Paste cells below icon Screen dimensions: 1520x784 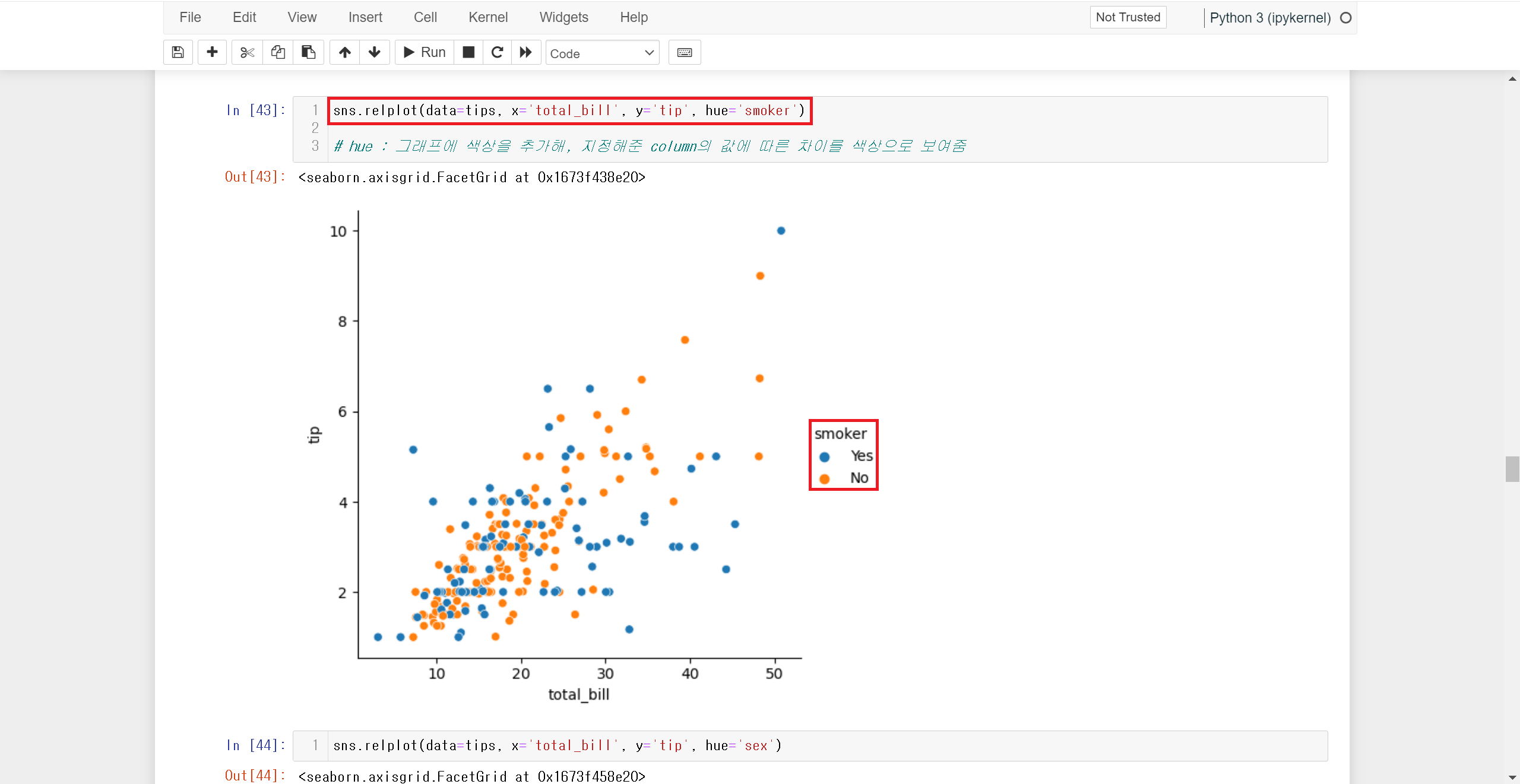(308, 52)
